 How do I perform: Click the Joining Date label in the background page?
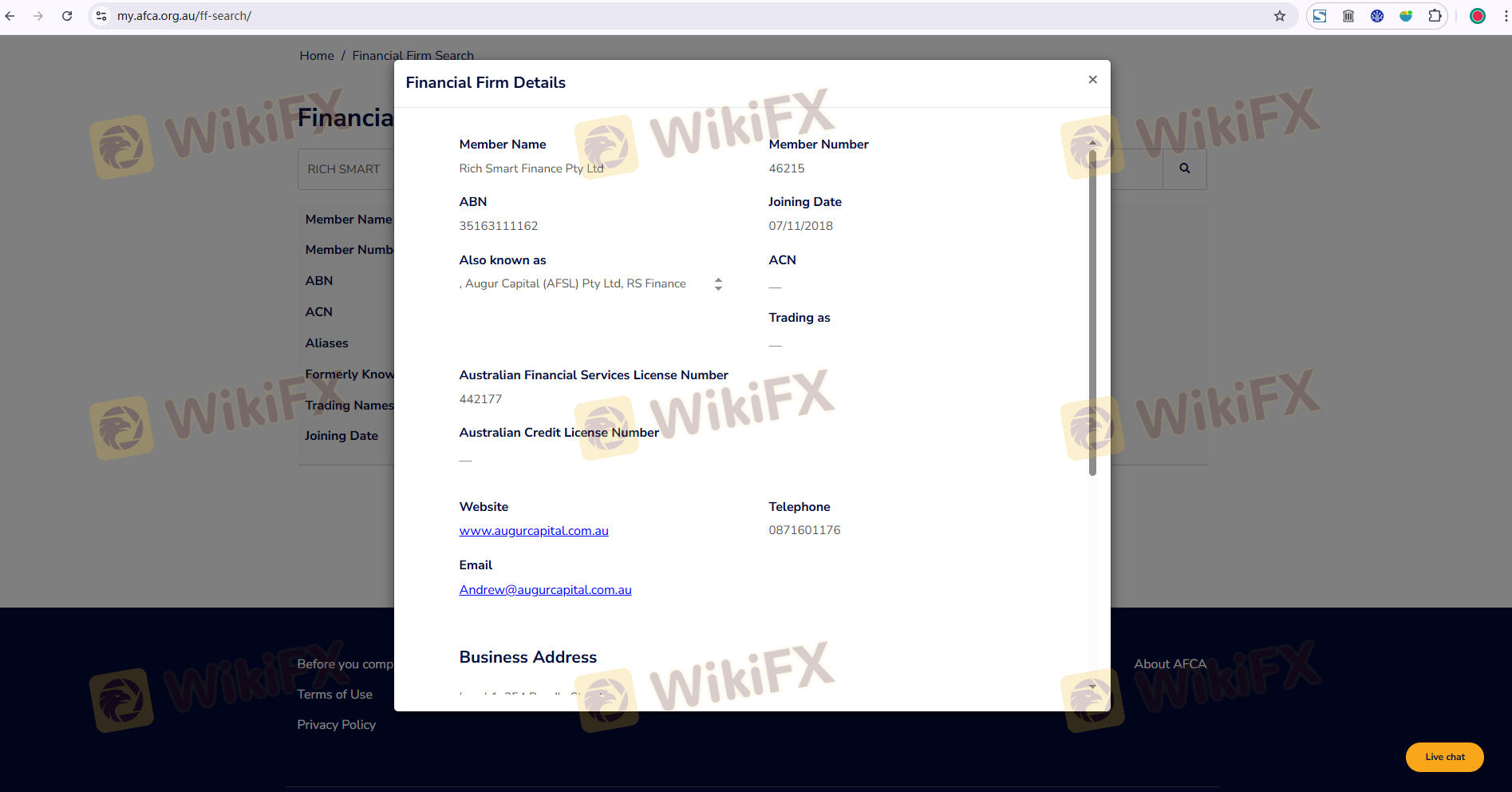click(x=341, y=436)
